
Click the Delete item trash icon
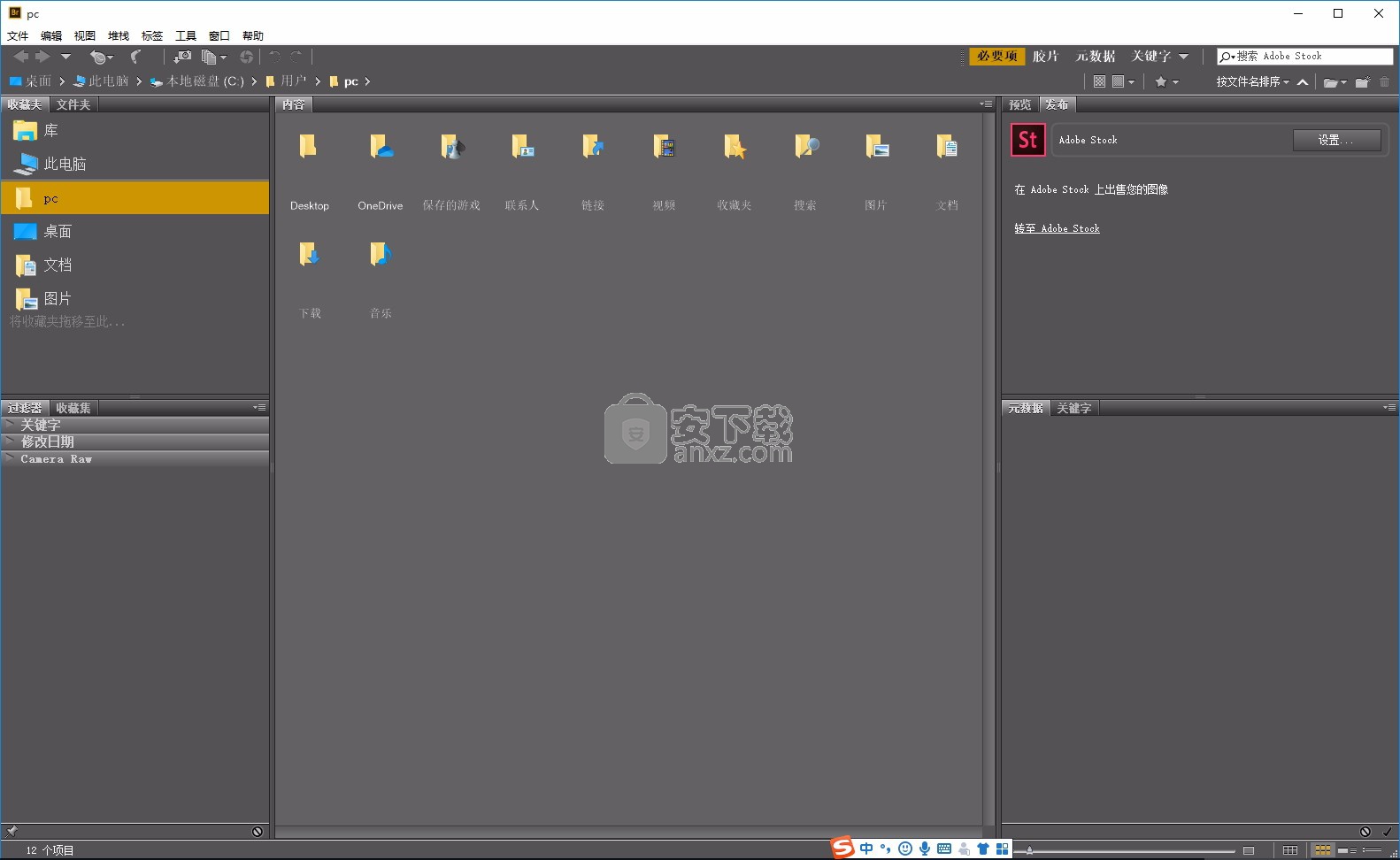[x=1385, y=81]
